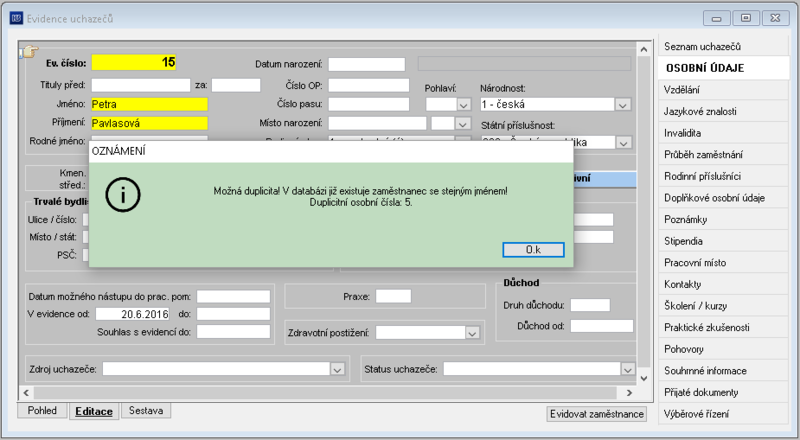Click the Místo narození field

point(377,123)
